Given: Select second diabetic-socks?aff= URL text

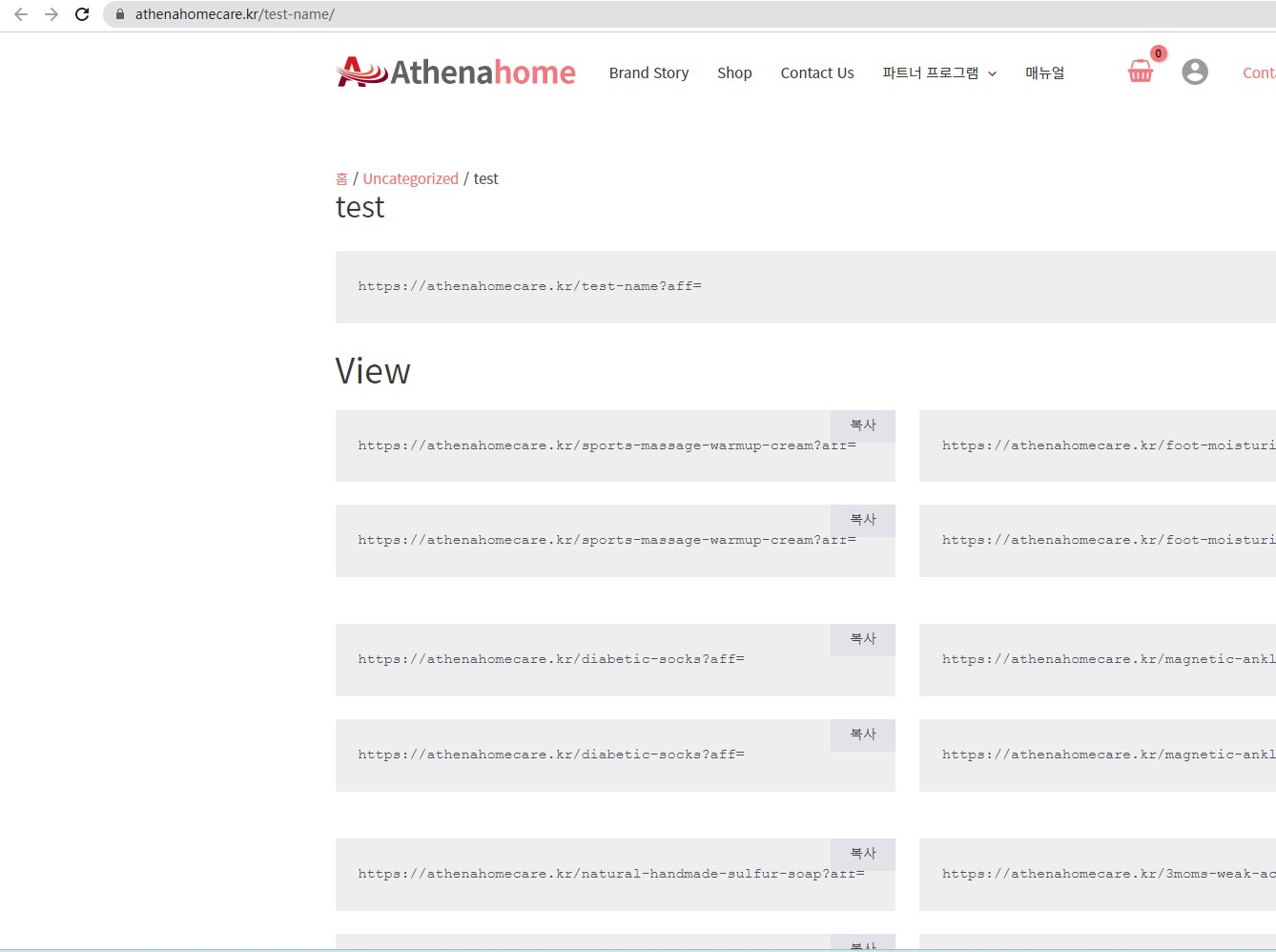Looking at the screenshot, I should [551, 755].
